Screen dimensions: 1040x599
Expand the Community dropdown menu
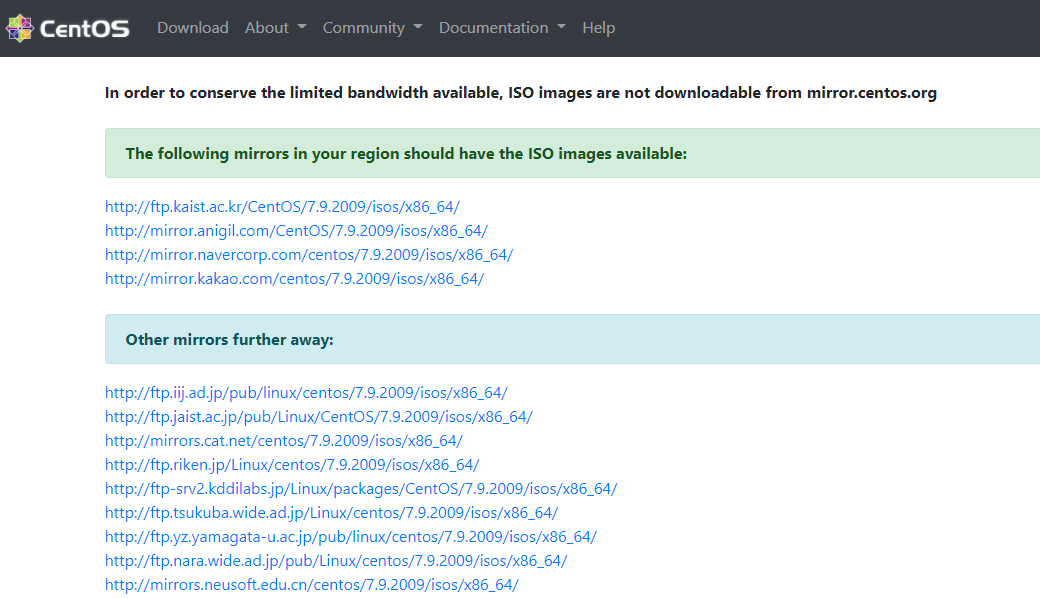coord(372,28)
